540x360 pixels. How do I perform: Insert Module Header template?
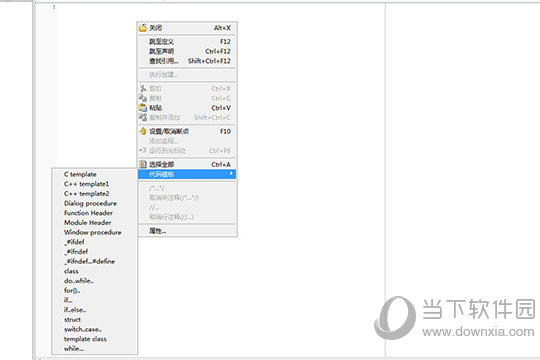pos(95,223)
